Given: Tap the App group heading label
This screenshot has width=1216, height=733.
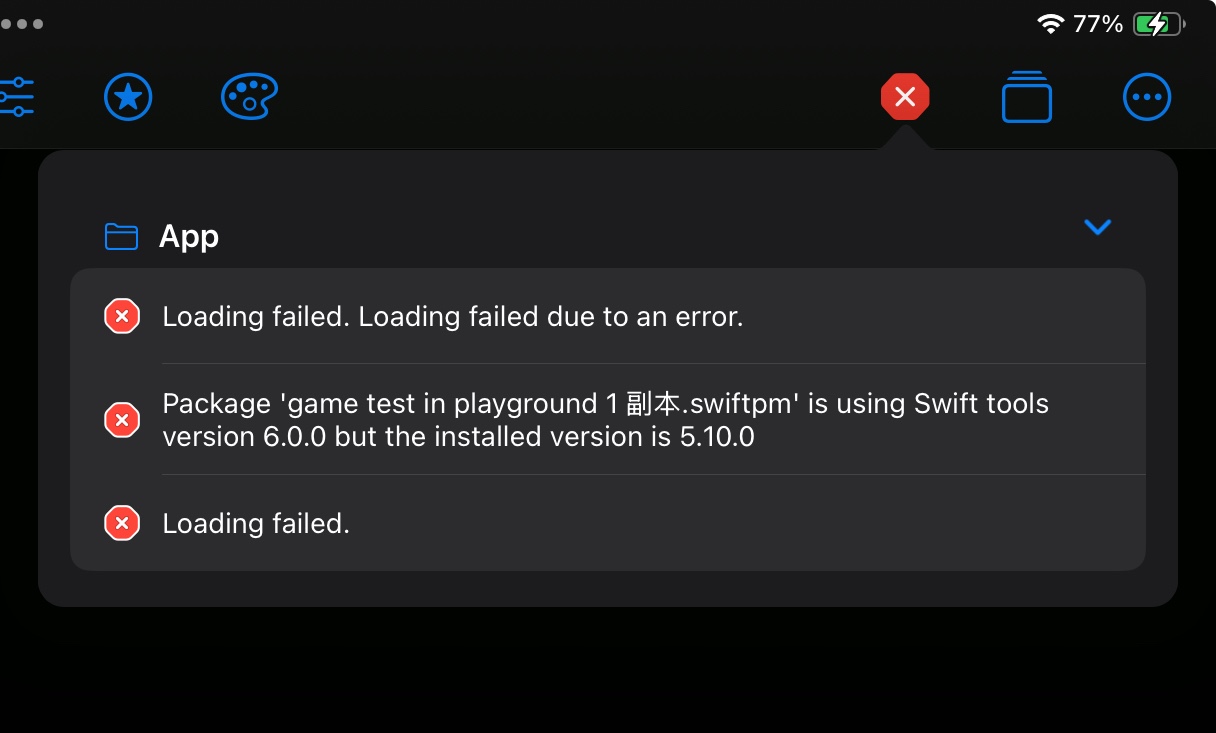Looking at the screenshot, I should (x=189, y=236).
